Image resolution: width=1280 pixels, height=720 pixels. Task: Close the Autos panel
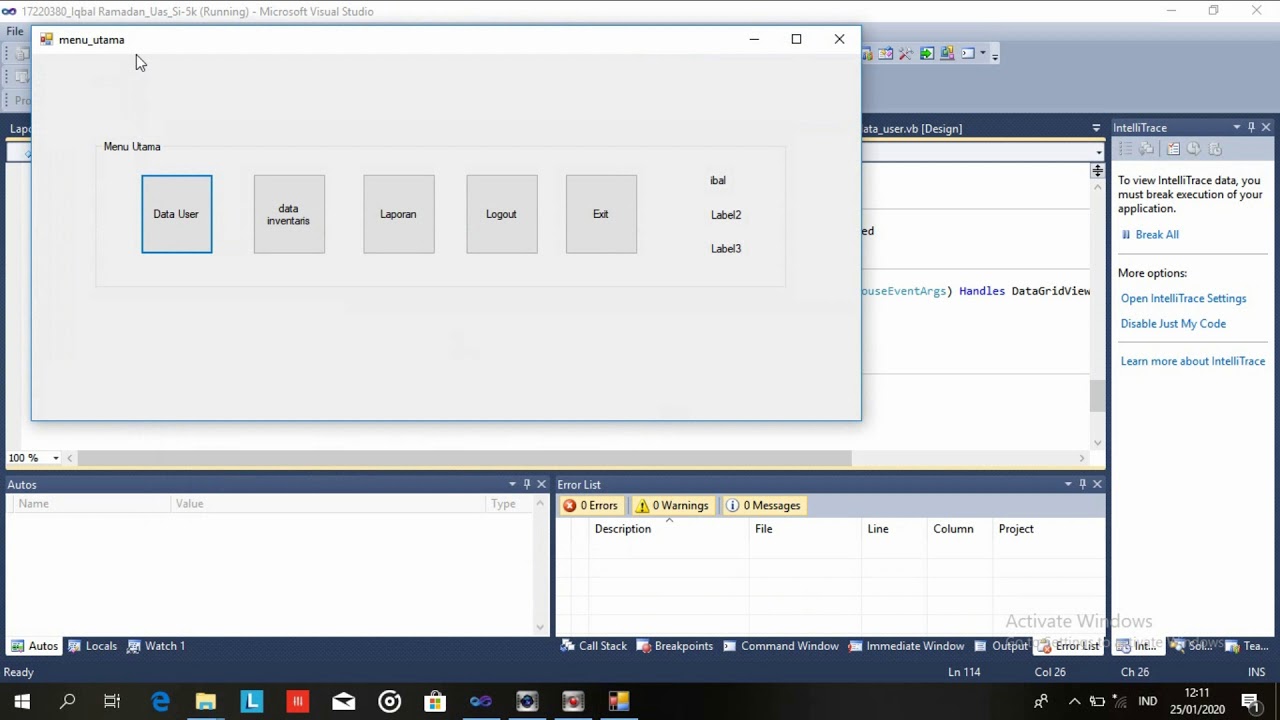pyautogui.click(x=542, y=484)
